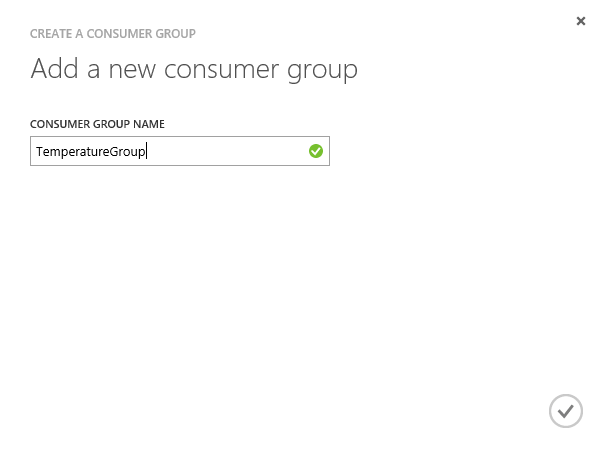Click the green validation check icon

pyautogui.click(x=316, y=151)
